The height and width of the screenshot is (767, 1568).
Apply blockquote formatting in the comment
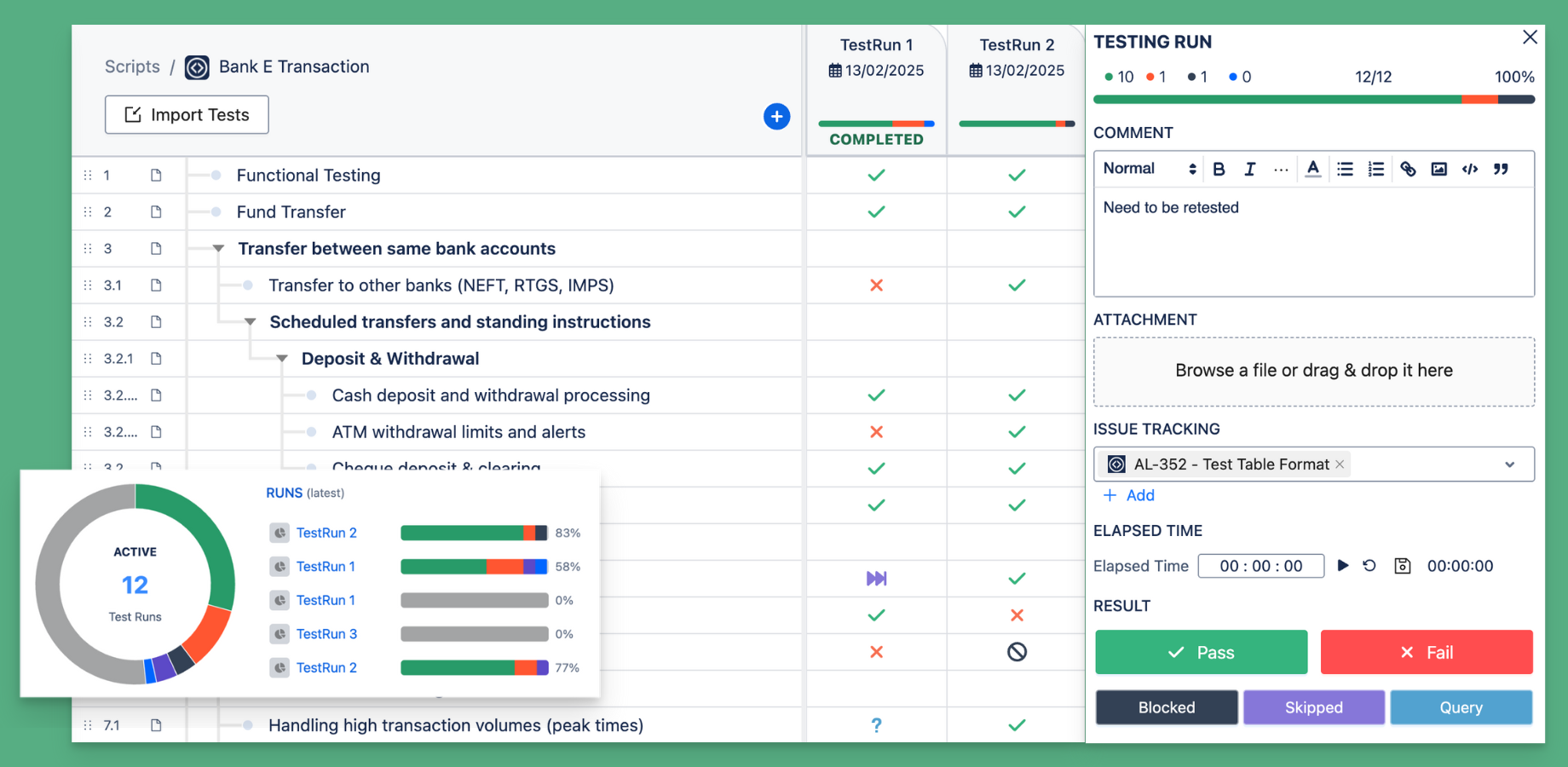pos(1502,169)
